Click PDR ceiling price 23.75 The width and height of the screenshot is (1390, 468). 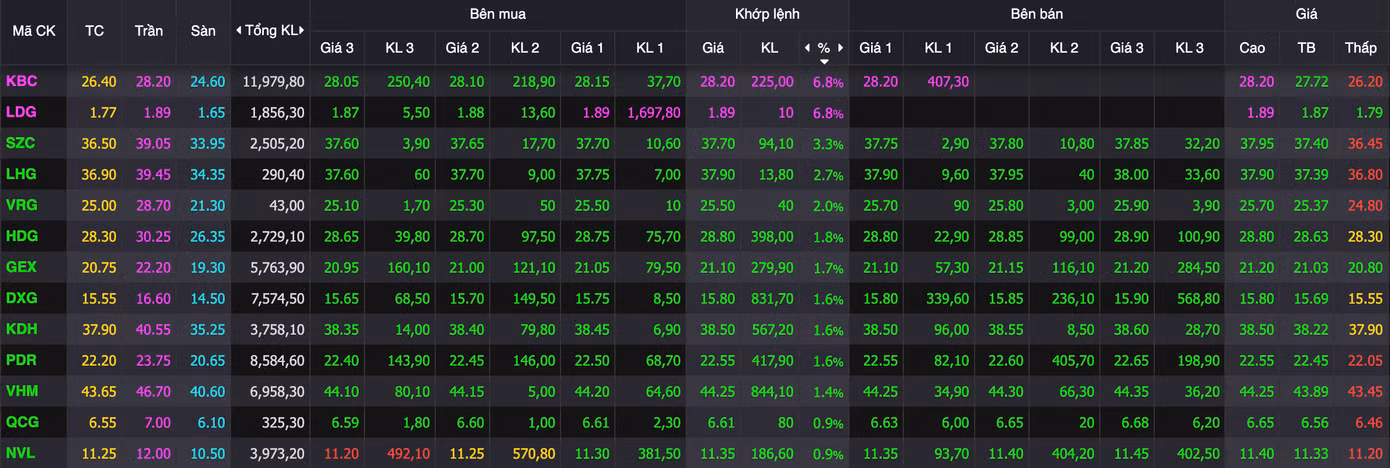click(x=153, y=361)
